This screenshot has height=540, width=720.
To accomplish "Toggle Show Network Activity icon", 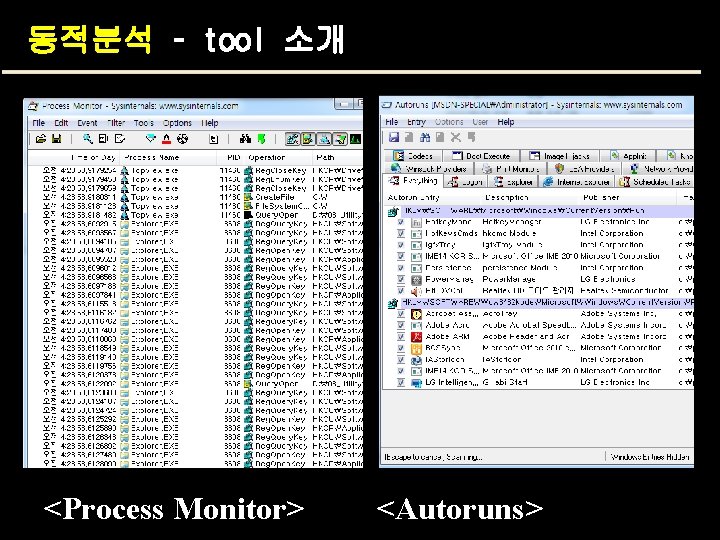I will [324, 139].
